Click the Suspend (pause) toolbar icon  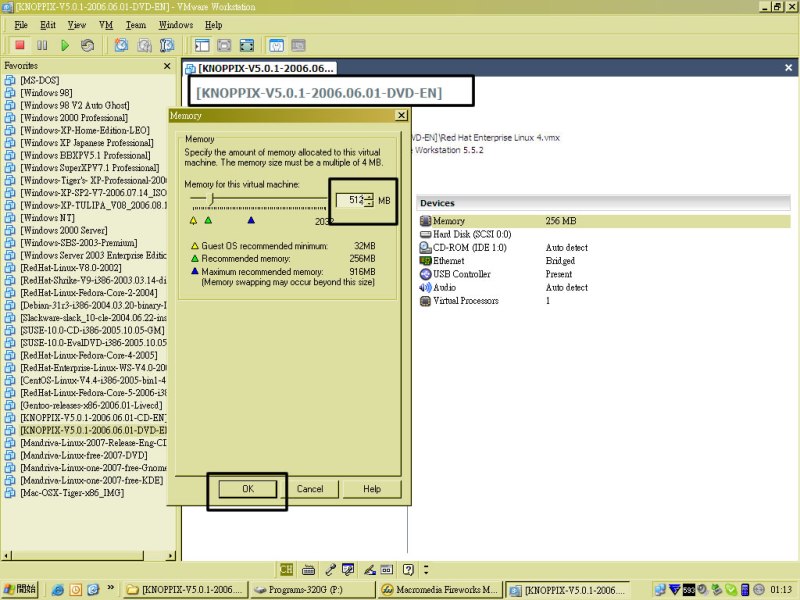point(42,45)
